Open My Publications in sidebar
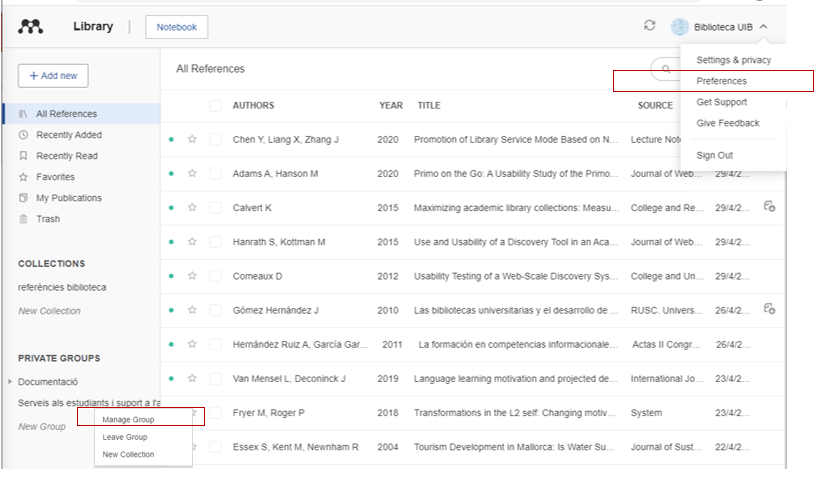This screenshot has height=487, width=825. [69, 198]
